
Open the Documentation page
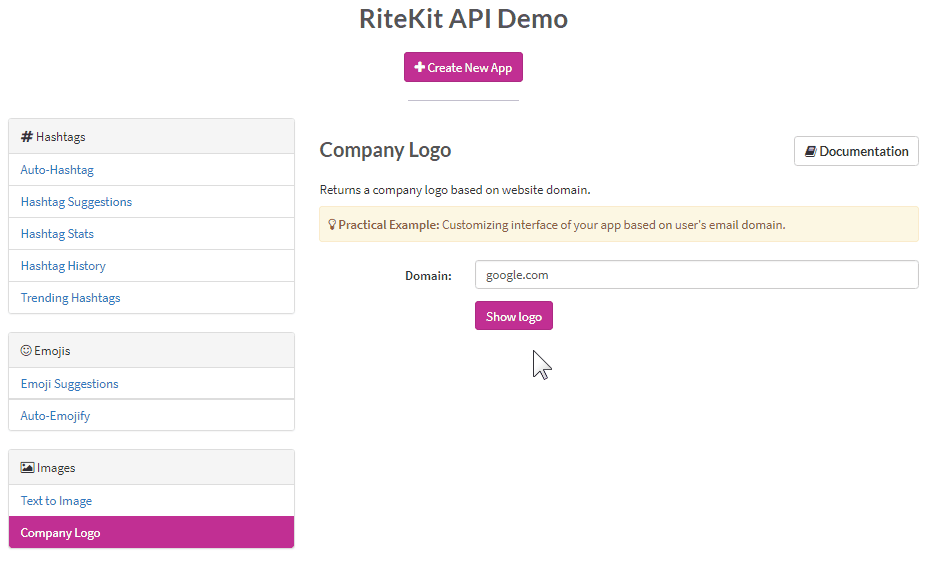856,151
